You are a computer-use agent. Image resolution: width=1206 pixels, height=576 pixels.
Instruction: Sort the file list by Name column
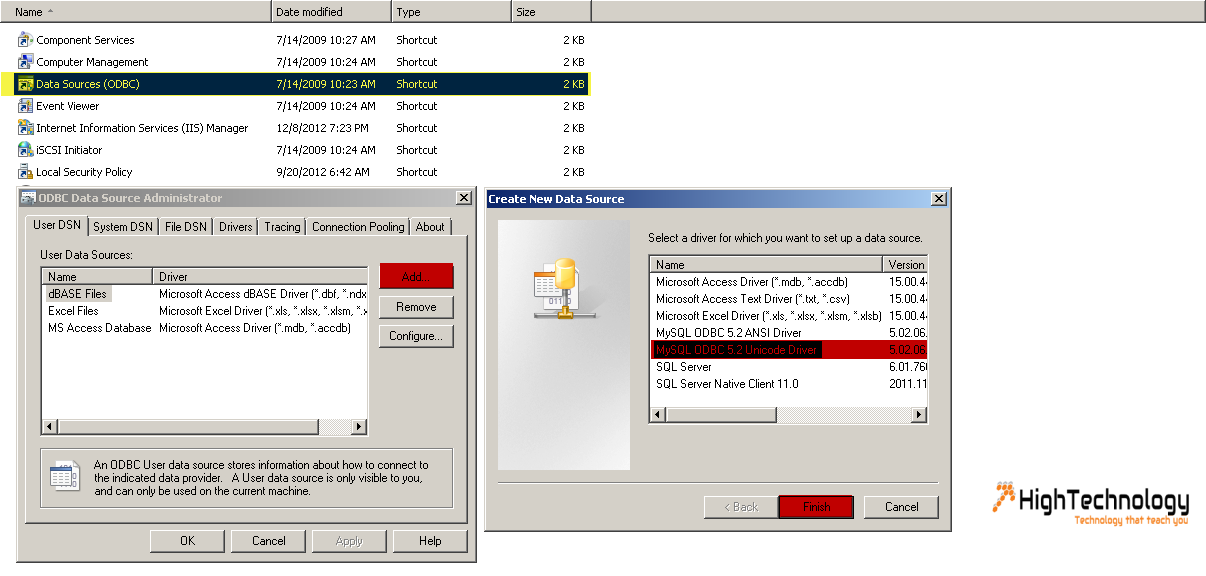coord(136,12)
